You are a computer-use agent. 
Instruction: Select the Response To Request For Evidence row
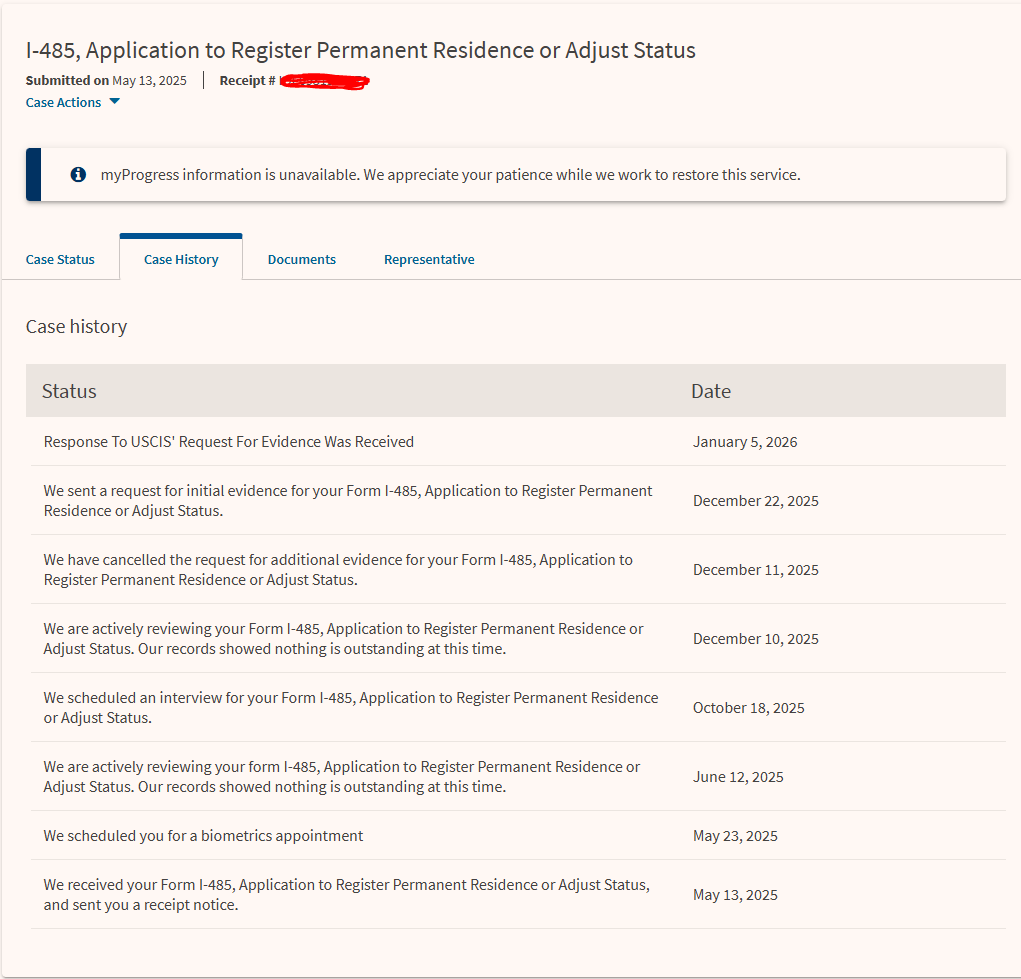(x=228, y=441)
